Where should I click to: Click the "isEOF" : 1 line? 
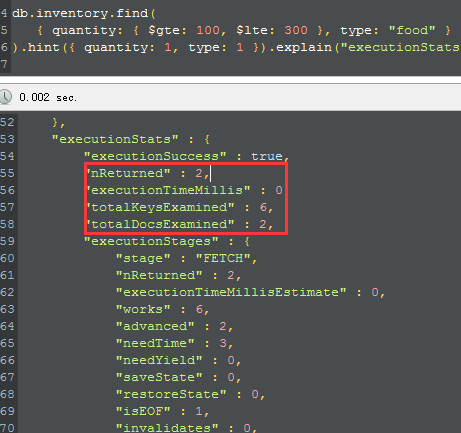point(163,411)
